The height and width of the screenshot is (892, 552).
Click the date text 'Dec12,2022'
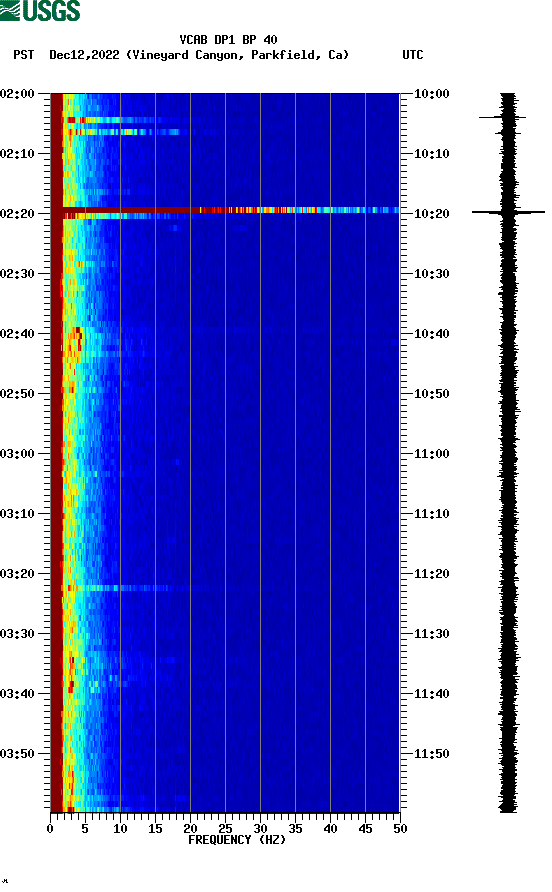pyautogui.click(x=84, y=55)
